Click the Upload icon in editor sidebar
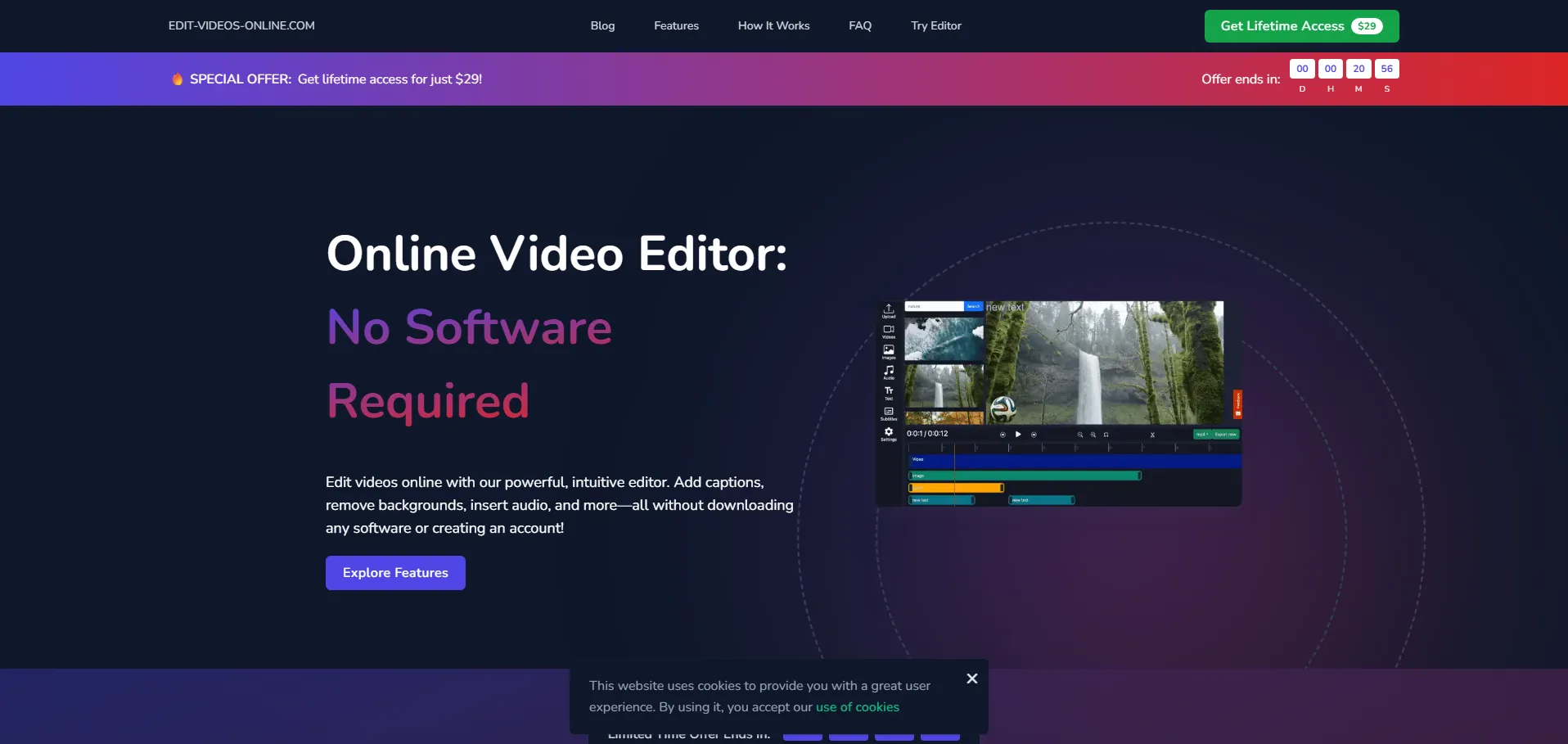Screen dimensions: 1568x744 [888, 310]
